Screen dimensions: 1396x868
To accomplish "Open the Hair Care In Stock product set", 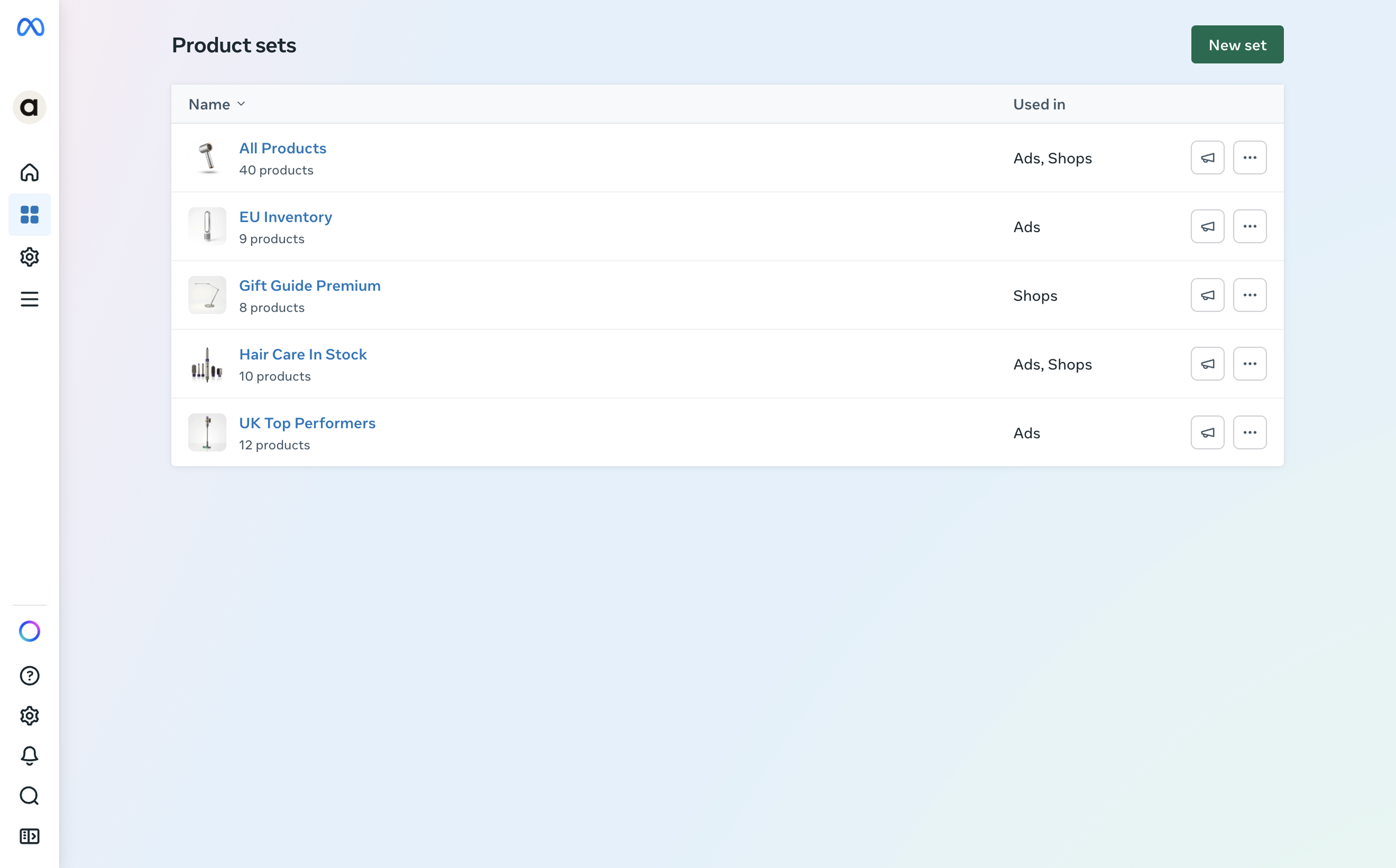I will [303, 354].
